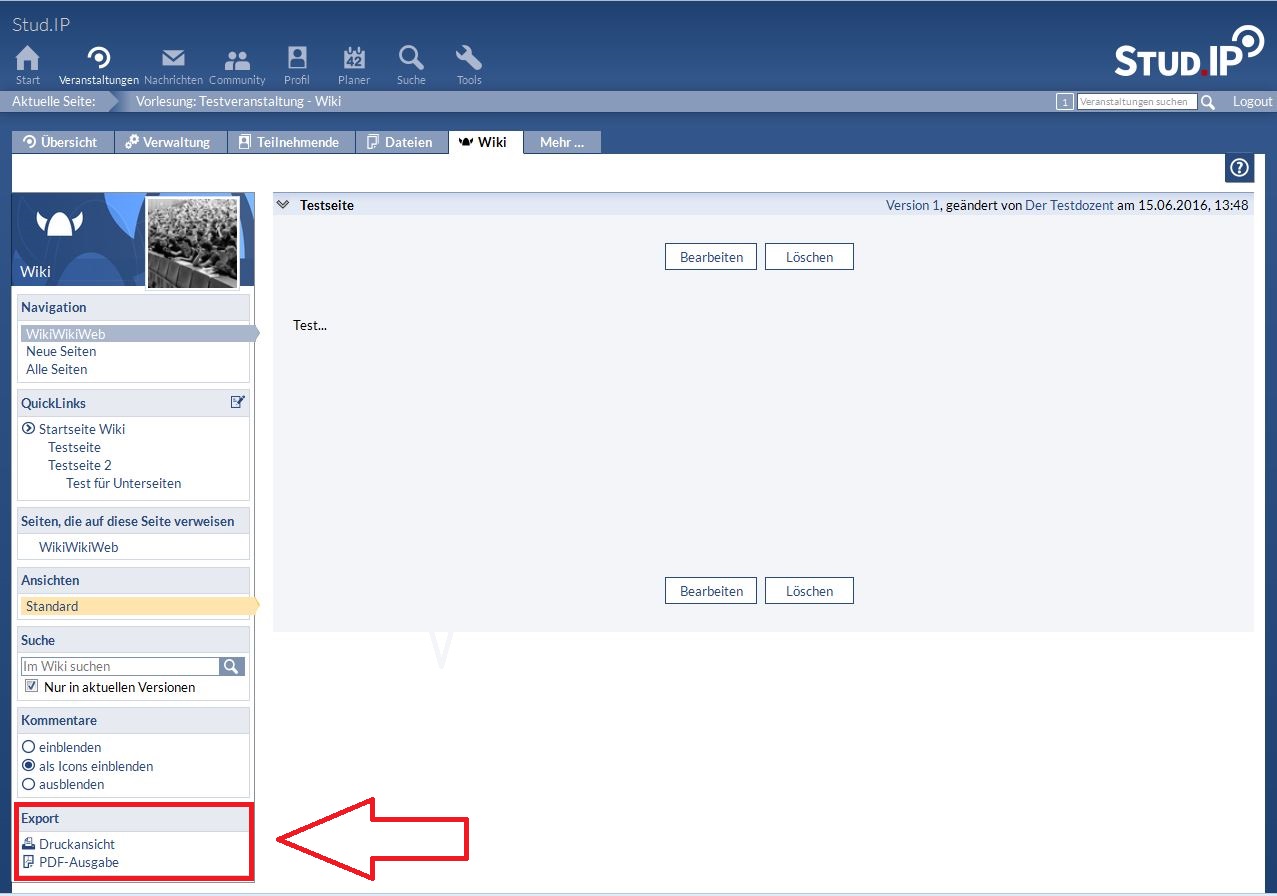This screenshot has height=896, width=1277.
Task: Open Nachrichten envelope icon
Action: pos(173,58)
